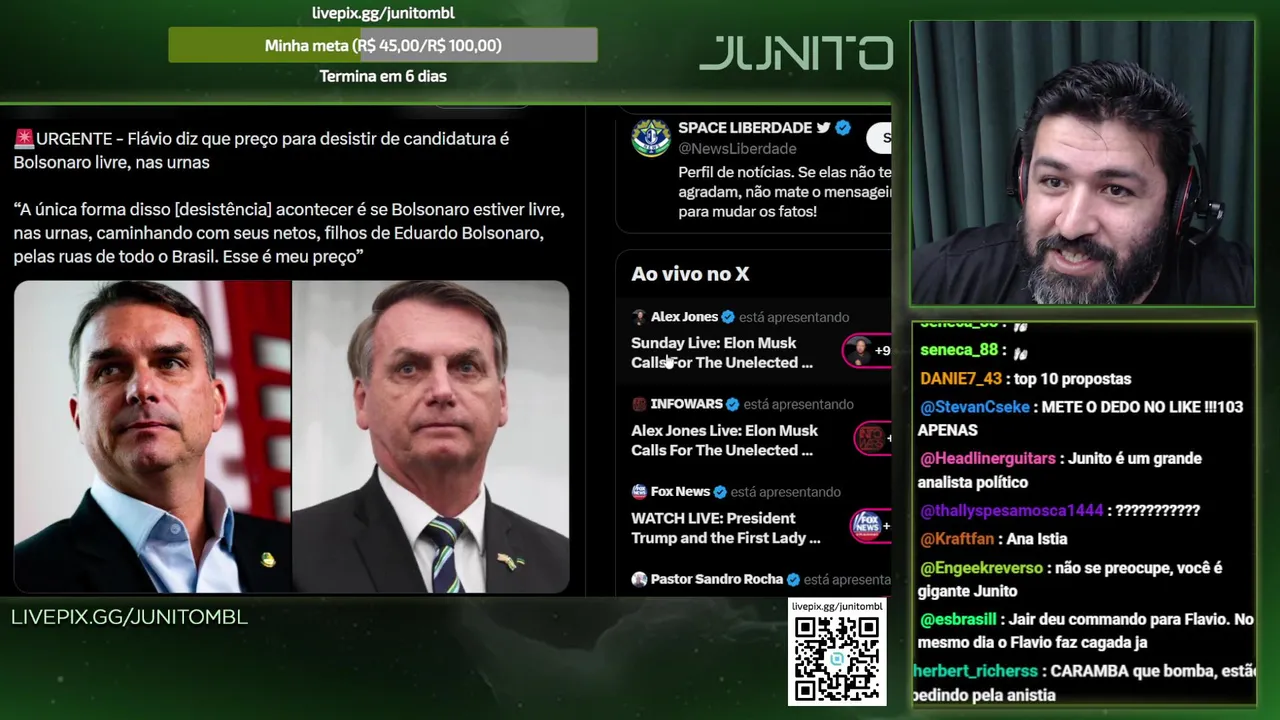Open the Jair Bolsonaro photo in the post
1280x720 pixels.
(x=431, y=437)
